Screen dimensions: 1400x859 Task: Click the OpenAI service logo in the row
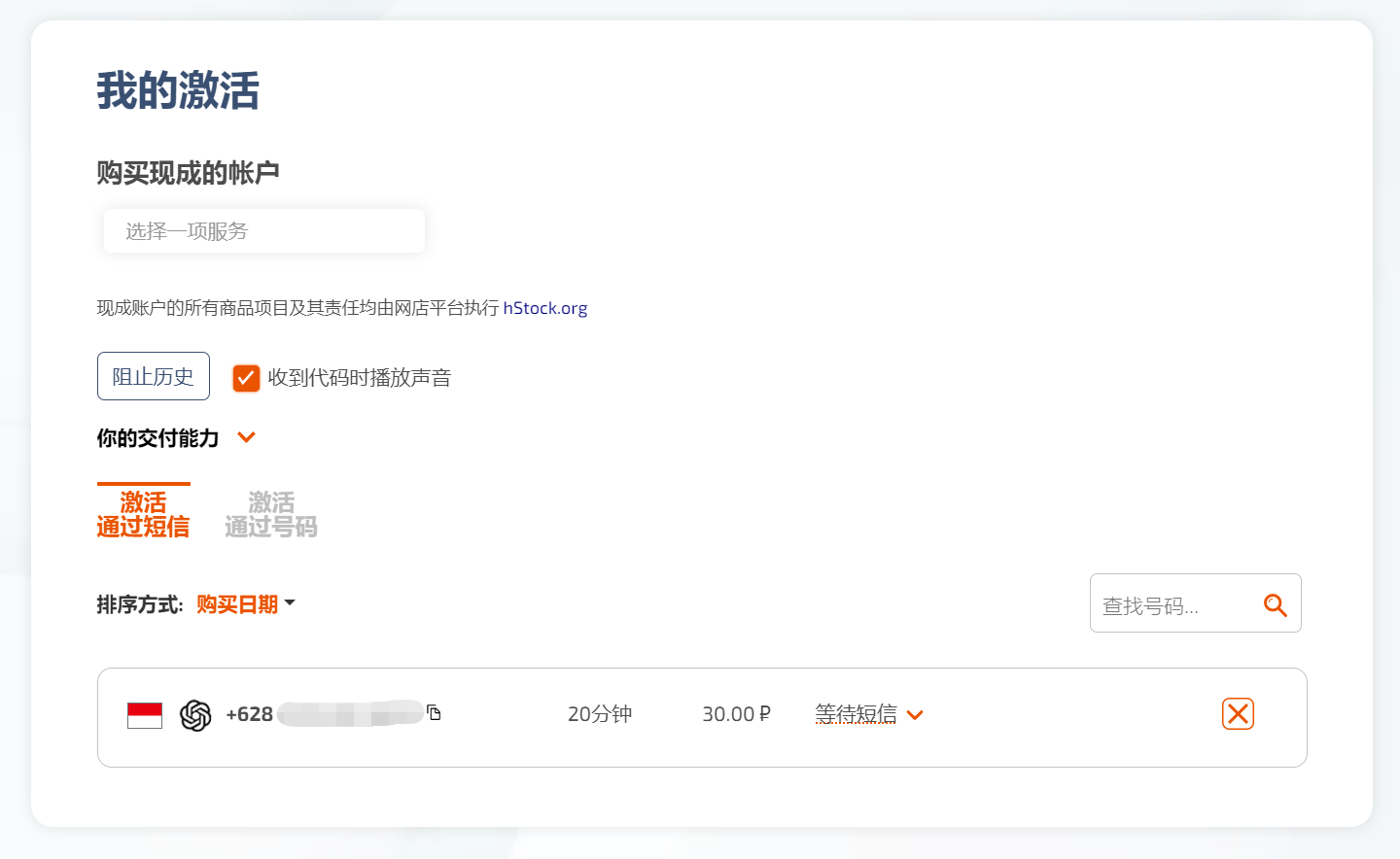tap(195, 715)
